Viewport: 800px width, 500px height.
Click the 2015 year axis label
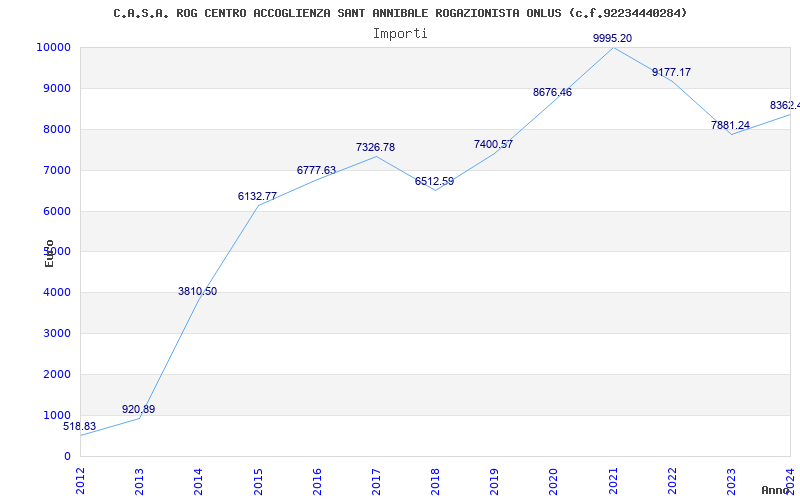pyautogui.click(x=258, y=481)
